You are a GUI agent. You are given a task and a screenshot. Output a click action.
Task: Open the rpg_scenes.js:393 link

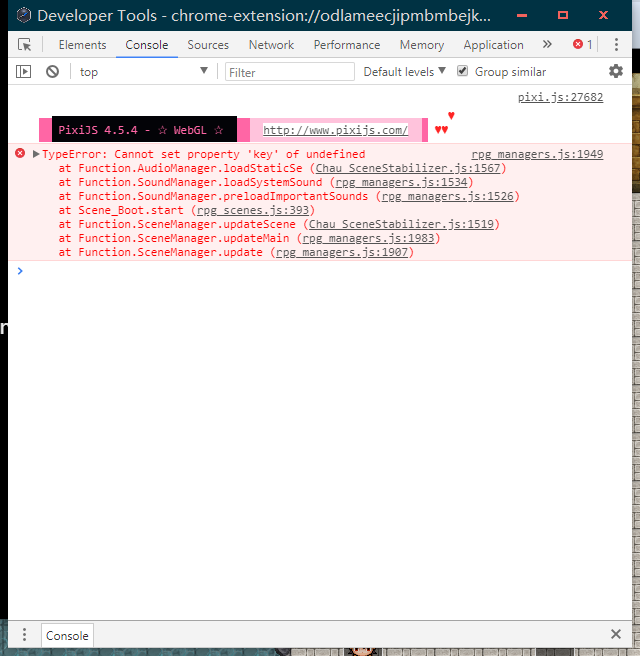tap(253, 210)
